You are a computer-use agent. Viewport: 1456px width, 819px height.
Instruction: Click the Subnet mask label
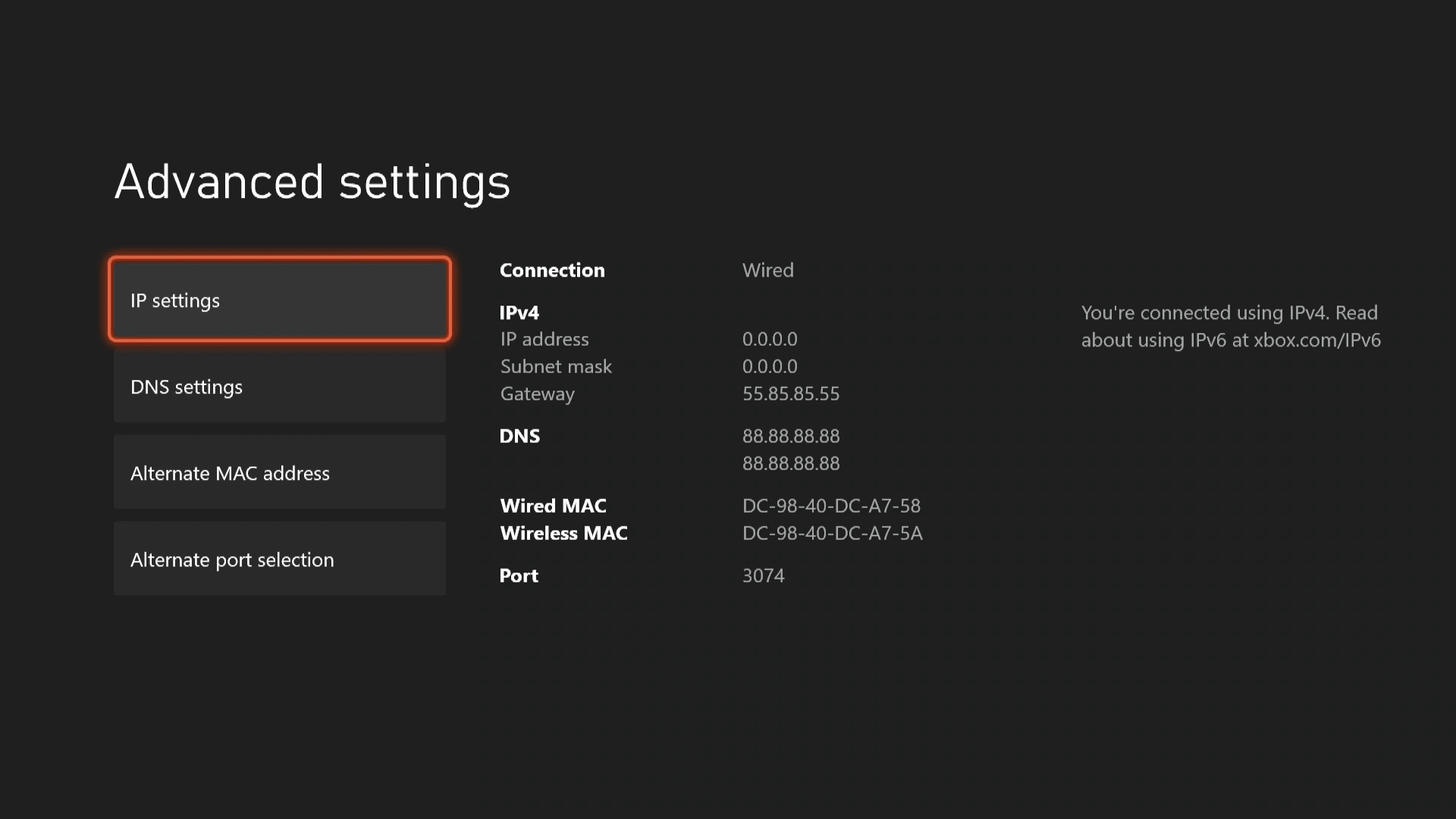[x=556, y=366]
